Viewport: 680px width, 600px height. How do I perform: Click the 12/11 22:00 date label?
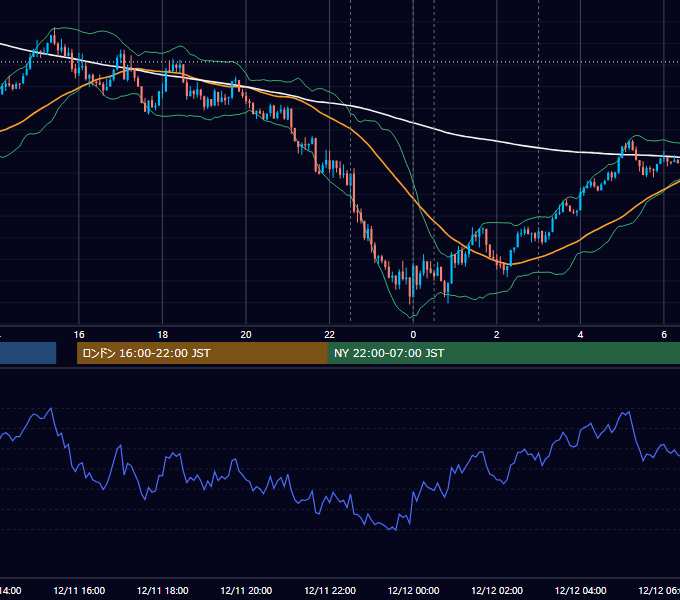[x=330, y=591]
